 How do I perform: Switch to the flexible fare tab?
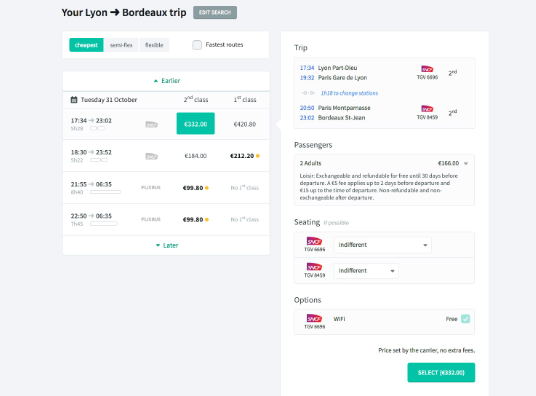pos(154,45)
